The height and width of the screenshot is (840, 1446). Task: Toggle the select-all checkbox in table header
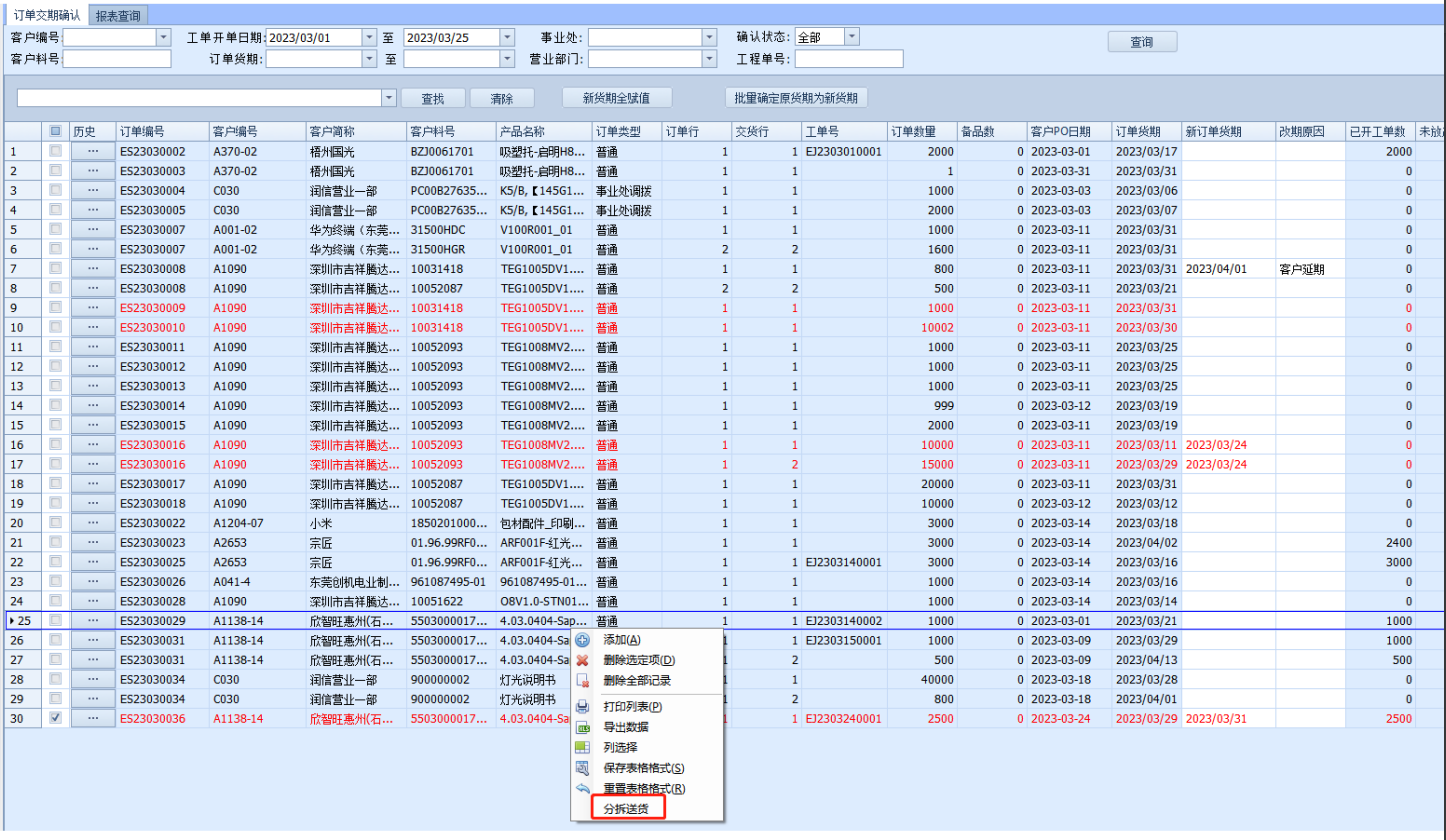click(x=56, y=131)
